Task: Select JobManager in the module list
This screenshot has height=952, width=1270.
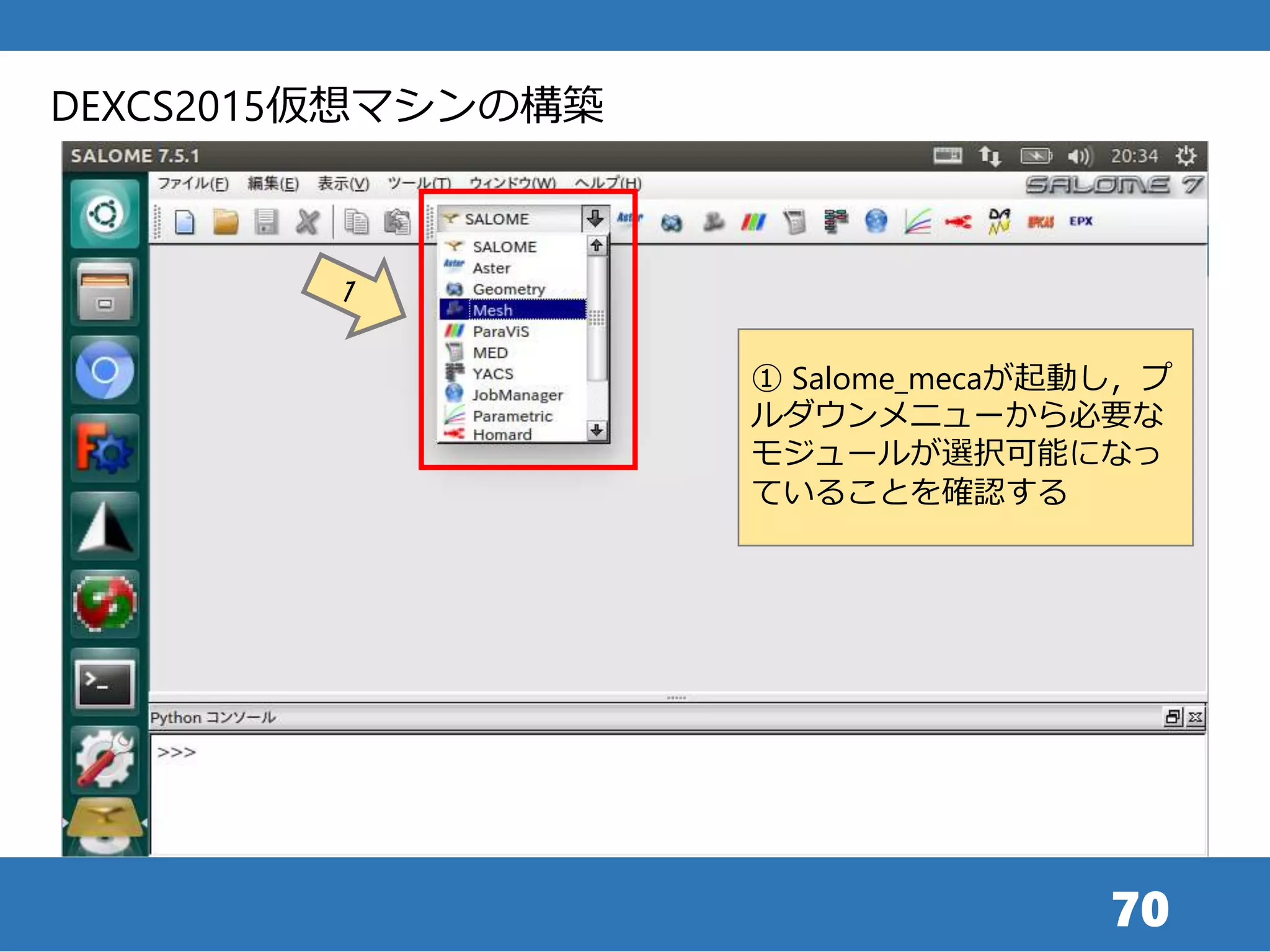Action: point(513,395)
